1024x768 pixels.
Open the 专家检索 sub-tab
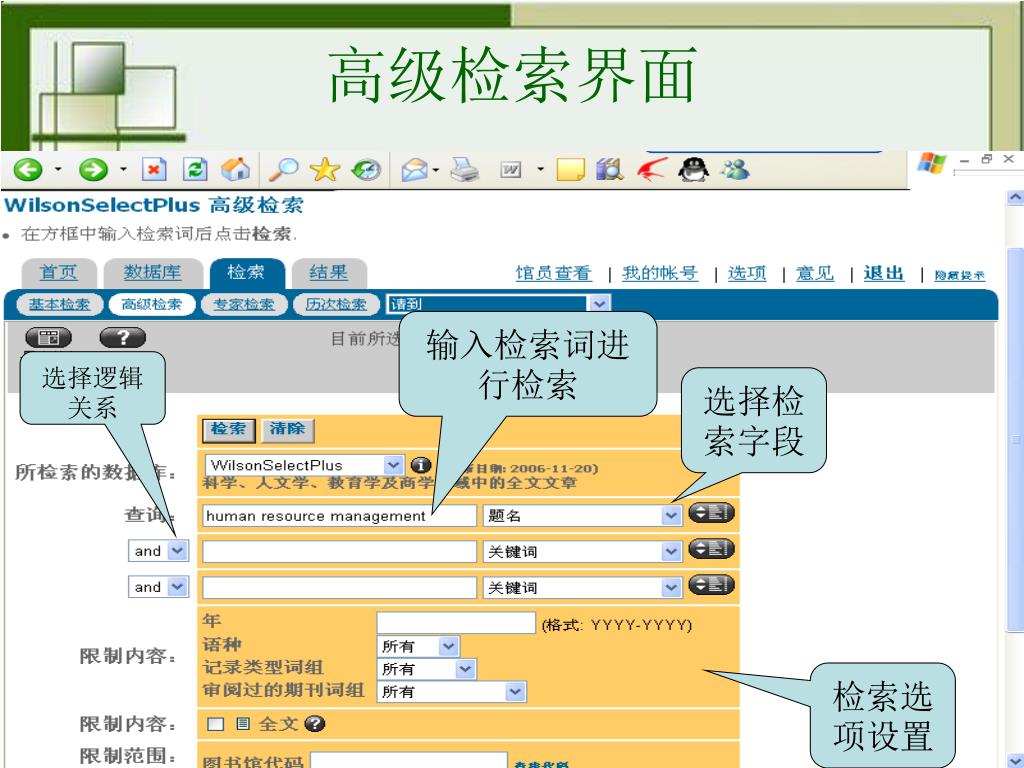click(x=244, y=304)
